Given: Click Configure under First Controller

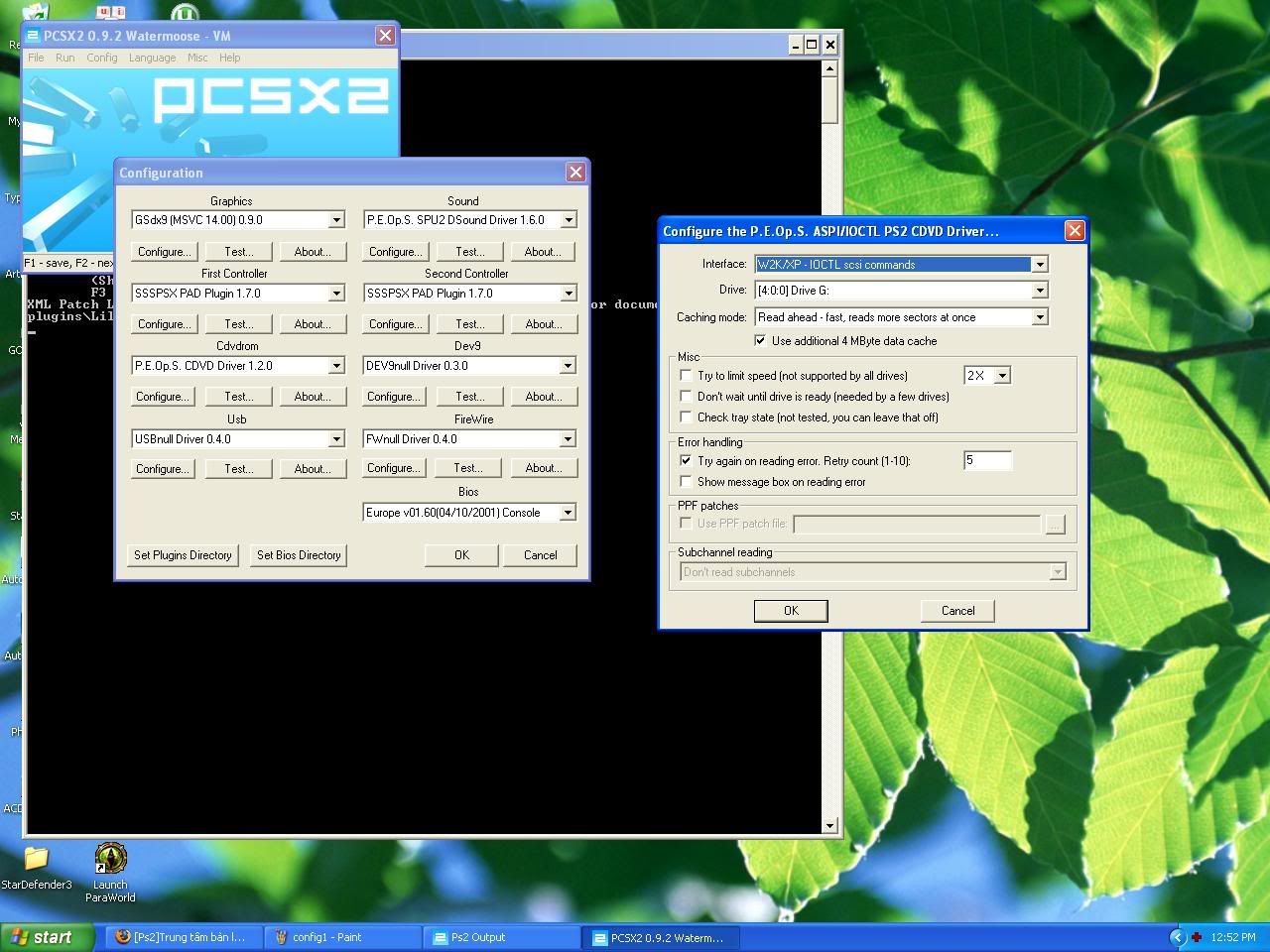Looking at the screenshot, I should (164, 324).
